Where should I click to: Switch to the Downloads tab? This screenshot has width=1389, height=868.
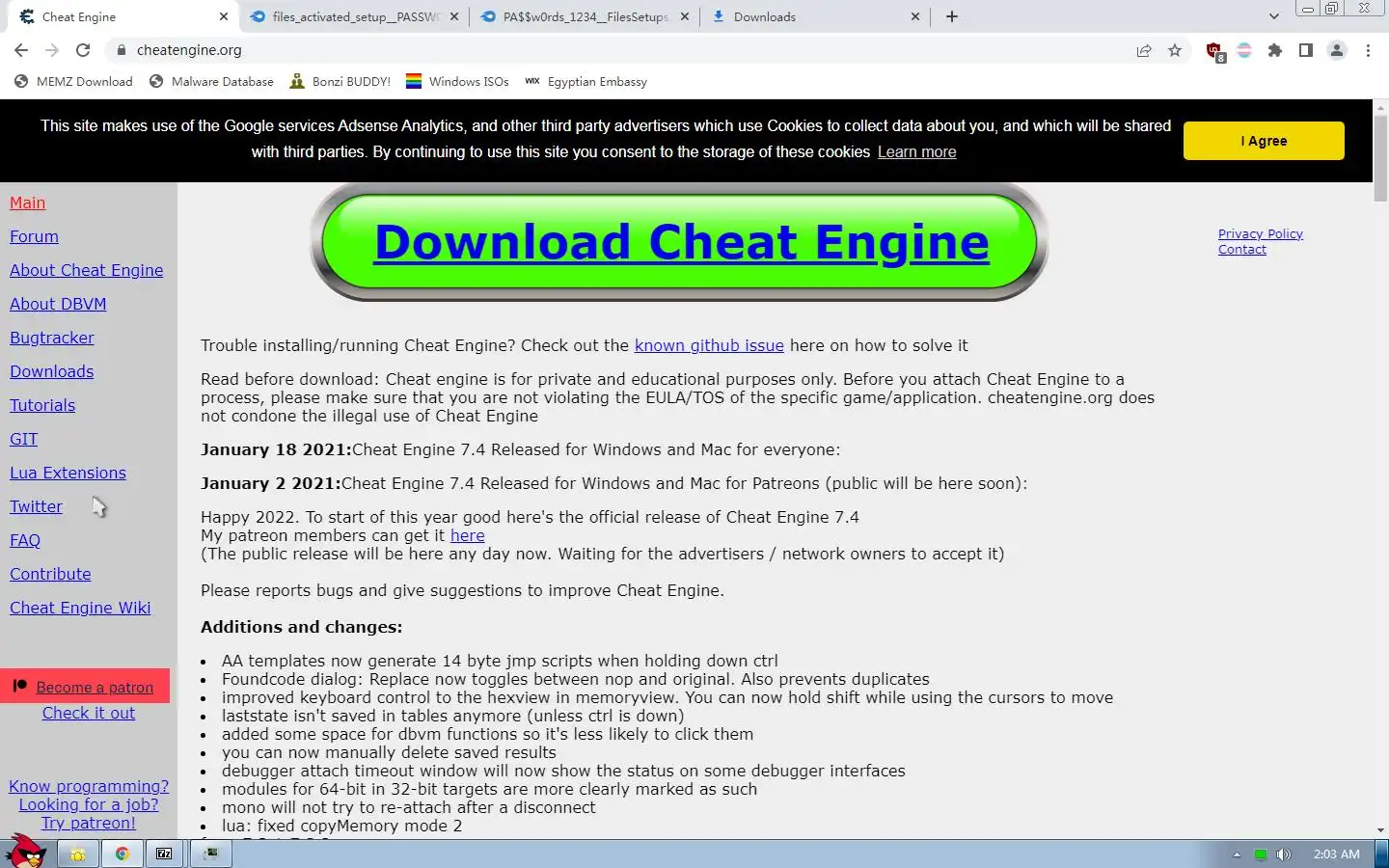click(x=815, y=16)
